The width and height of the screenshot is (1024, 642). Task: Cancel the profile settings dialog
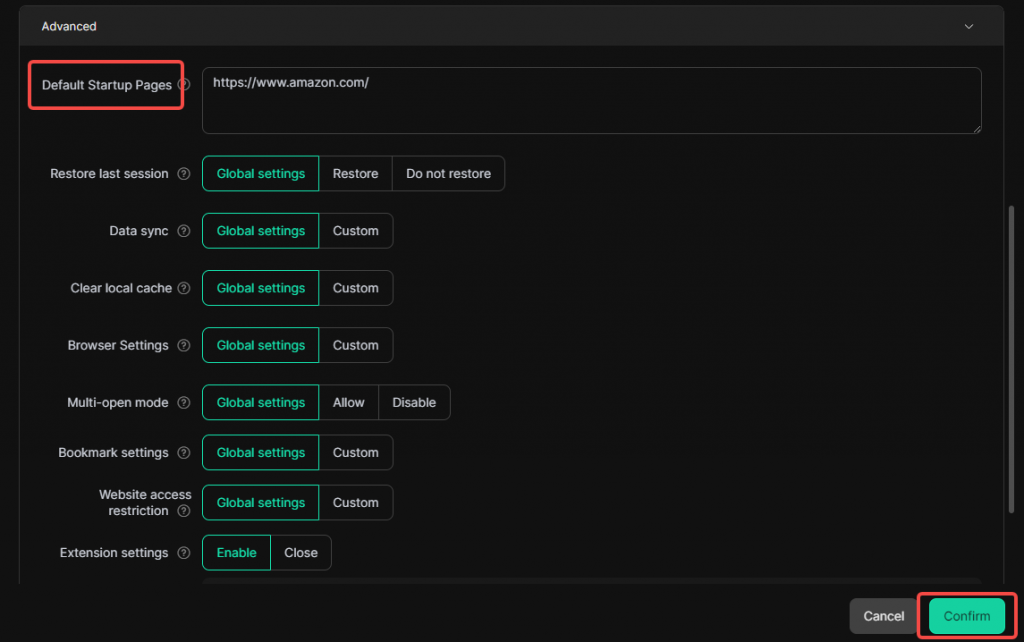883,616
